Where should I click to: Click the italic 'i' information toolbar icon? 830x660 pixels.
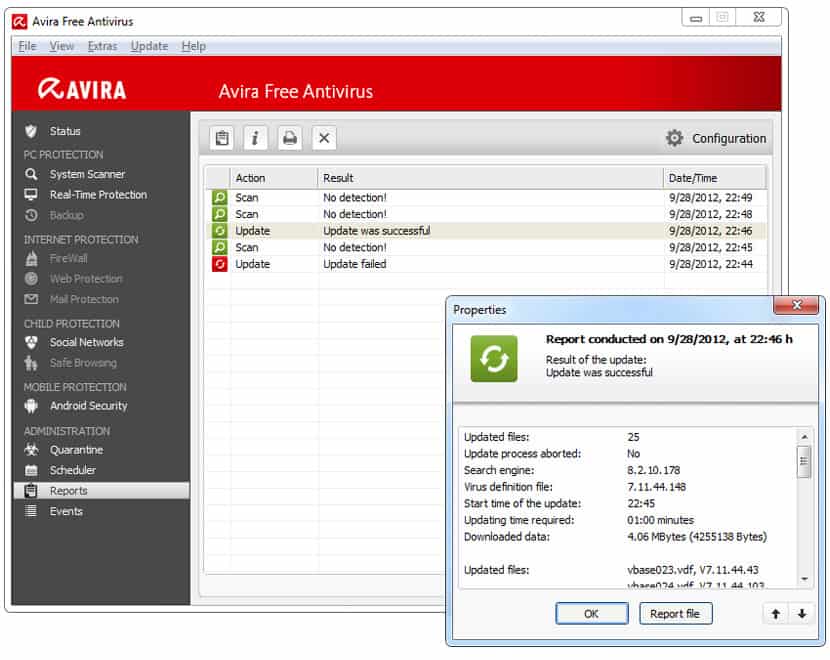pyautogui.click(x=256, y=138)
